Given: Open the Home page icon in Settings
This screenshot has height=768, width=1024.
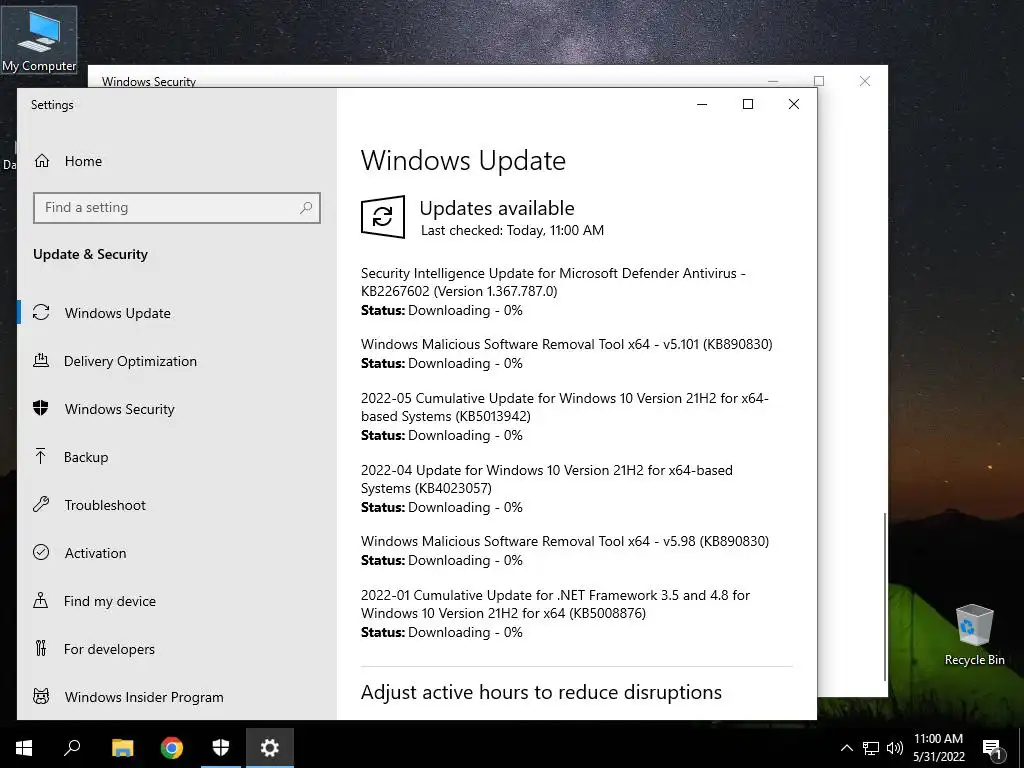Looking at the screenshot, I should point(42,161).
